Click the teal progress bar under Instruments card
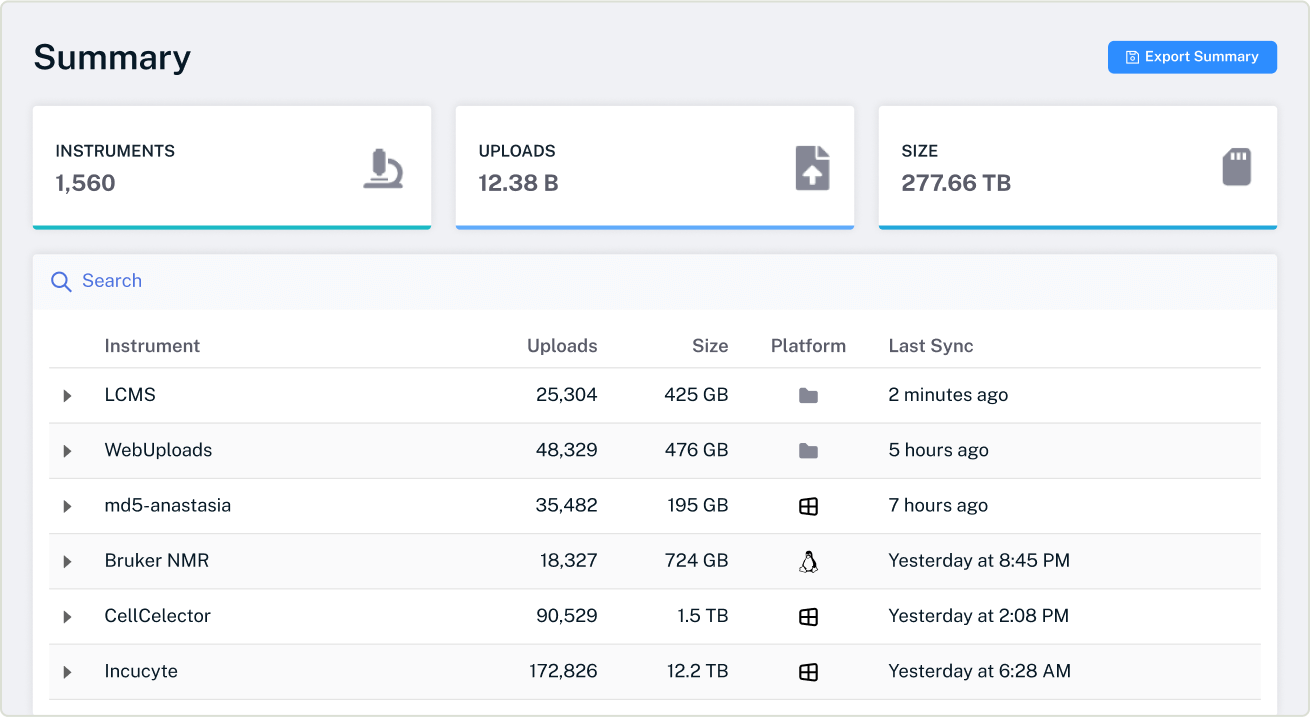Screen dimensions: 1310x717 pos(232,227)
